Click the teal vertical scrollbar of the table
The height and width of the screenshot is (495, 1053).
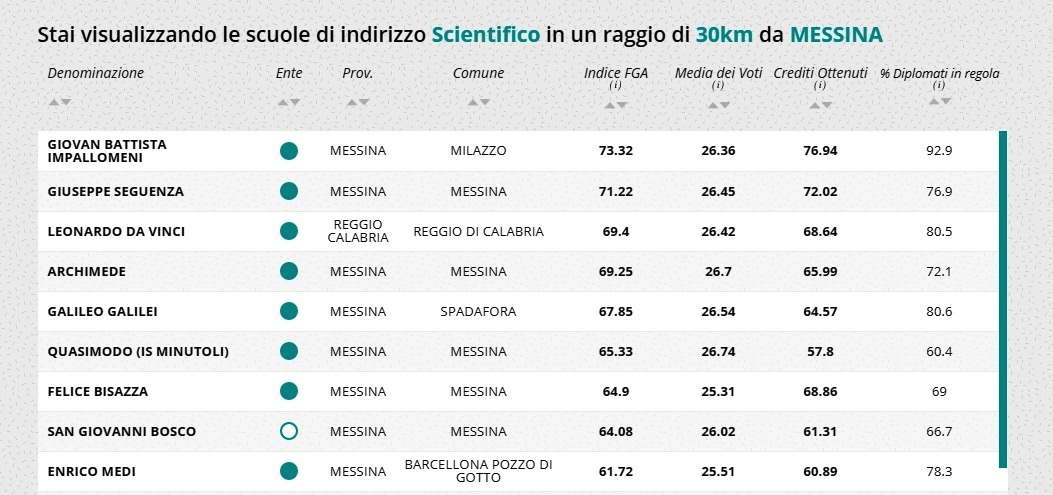pos(1002,300)
